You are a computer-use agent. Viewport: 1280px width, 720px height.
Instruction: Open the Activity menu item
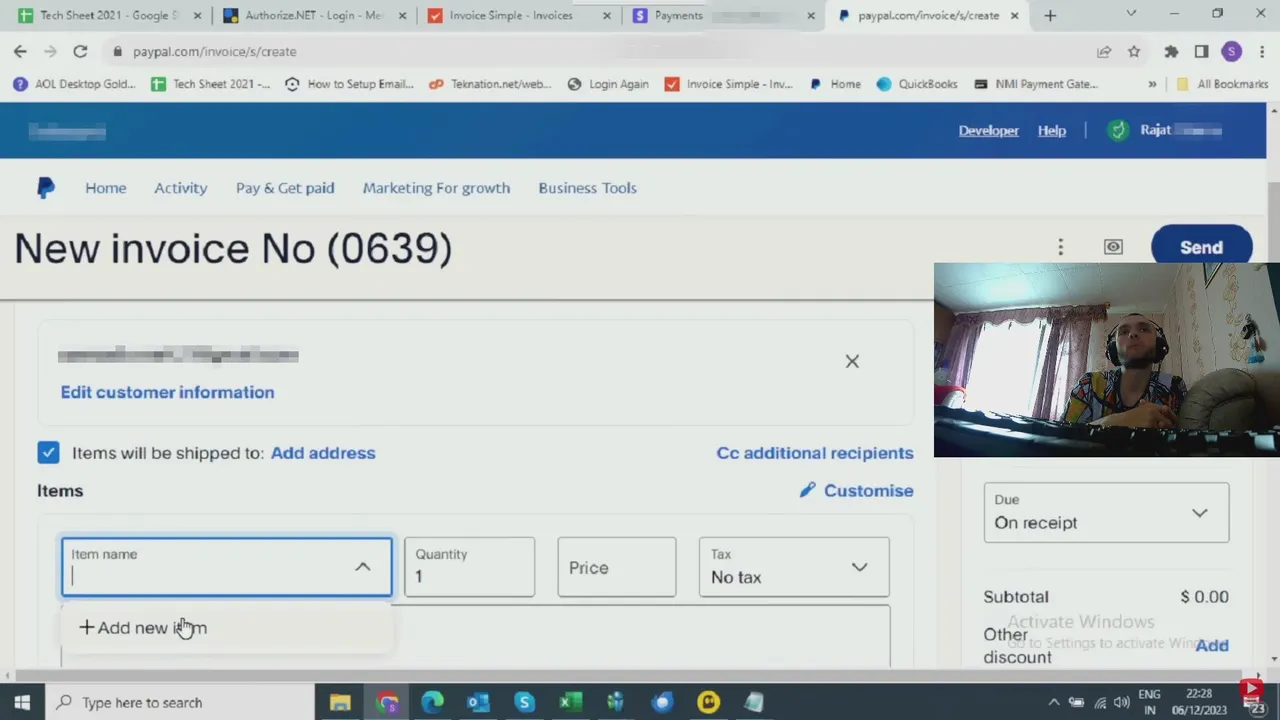click(x=180, y=188)
